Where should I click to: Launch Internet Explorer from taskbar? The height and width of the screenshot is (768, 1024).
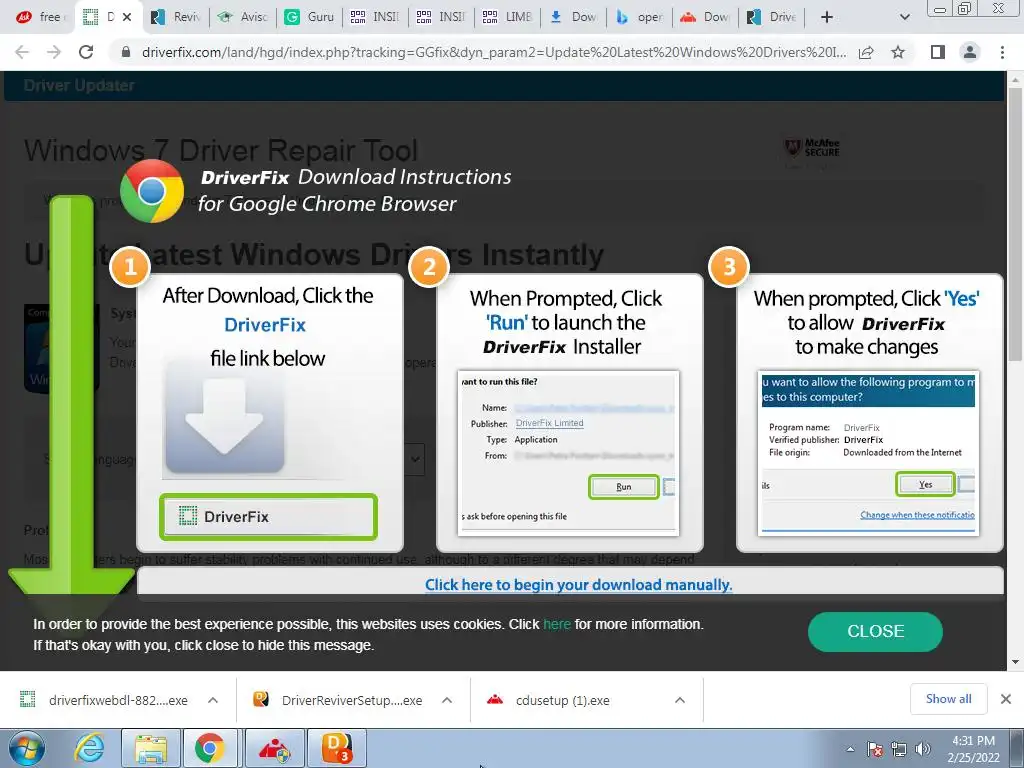[89, 748]
